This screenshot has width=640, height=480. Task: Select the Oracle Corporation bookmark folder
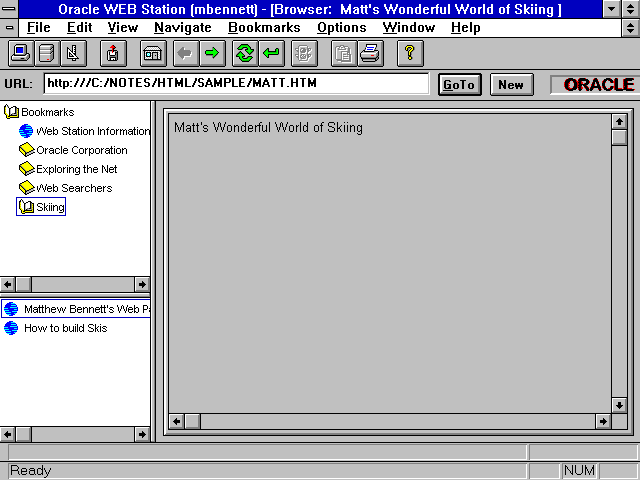coord(81,150)
